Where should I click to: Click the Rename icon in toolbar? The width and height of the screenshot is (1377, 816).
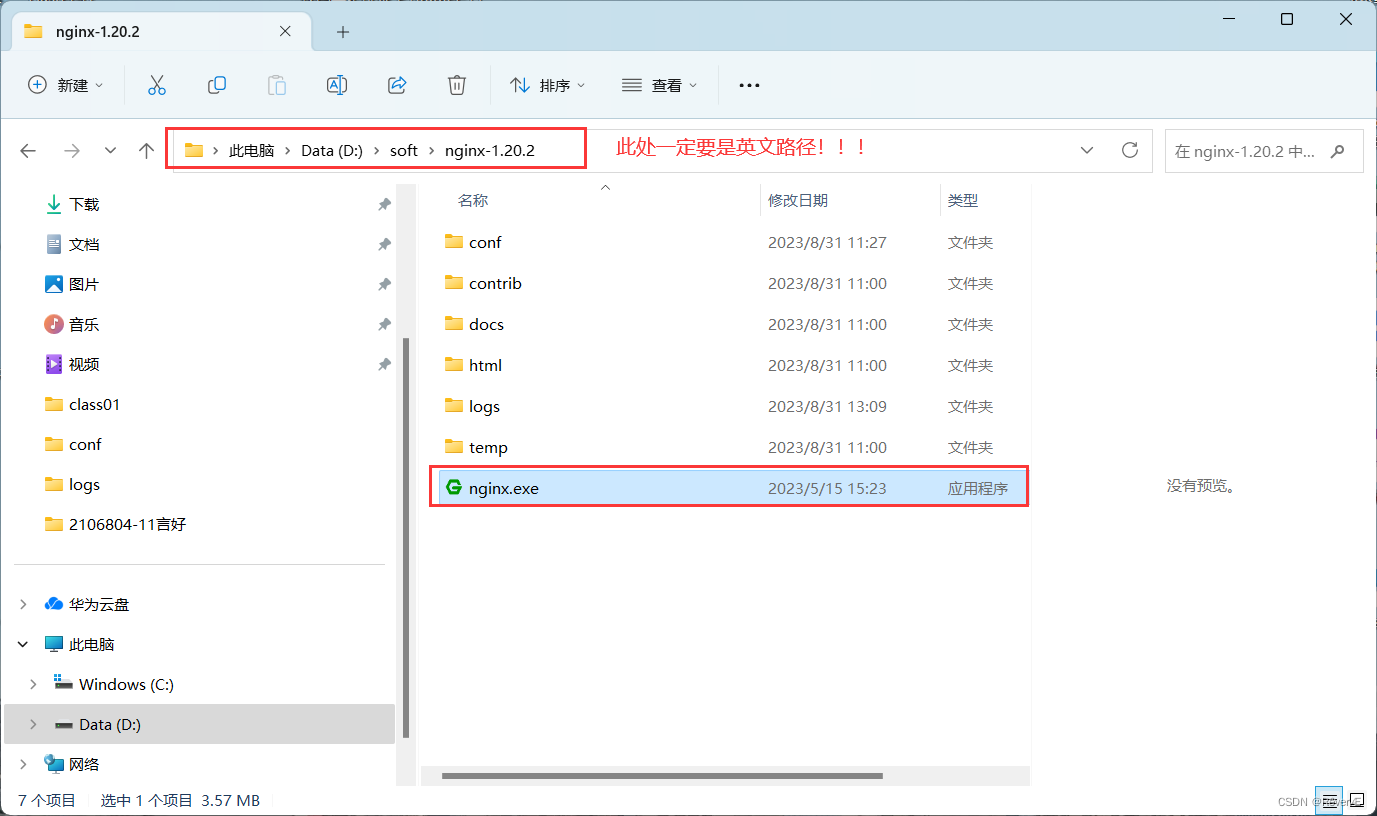(337, 85)
